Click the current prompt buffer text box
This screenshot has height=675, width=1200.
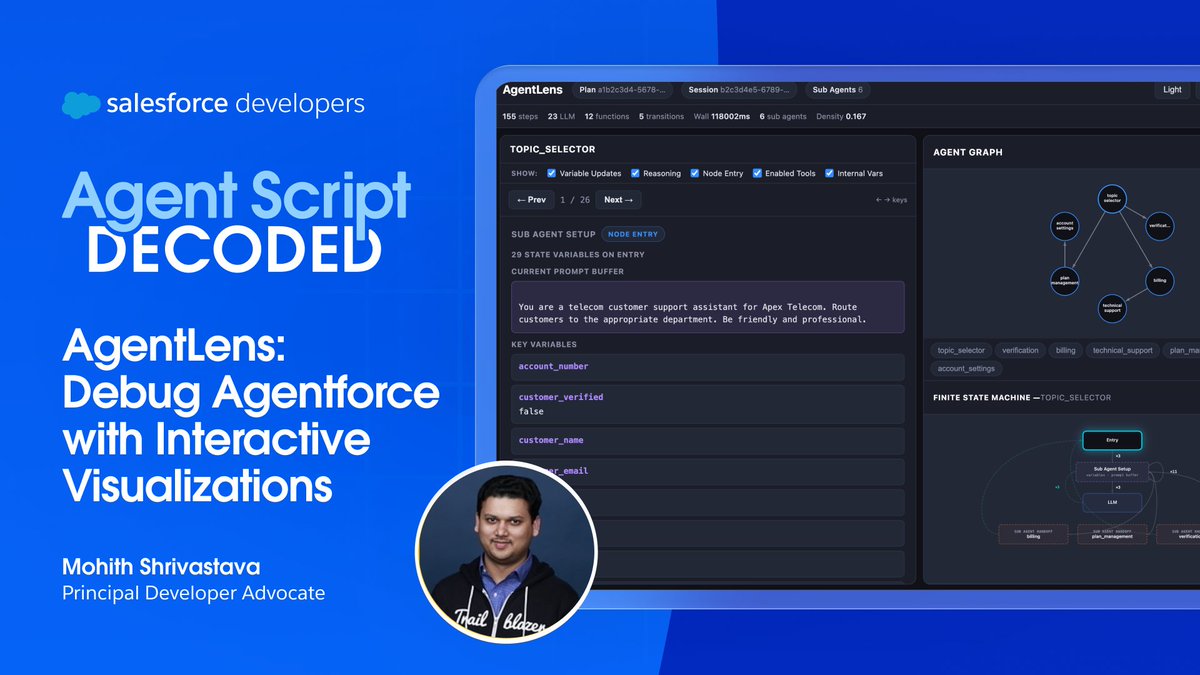(707, 307)
